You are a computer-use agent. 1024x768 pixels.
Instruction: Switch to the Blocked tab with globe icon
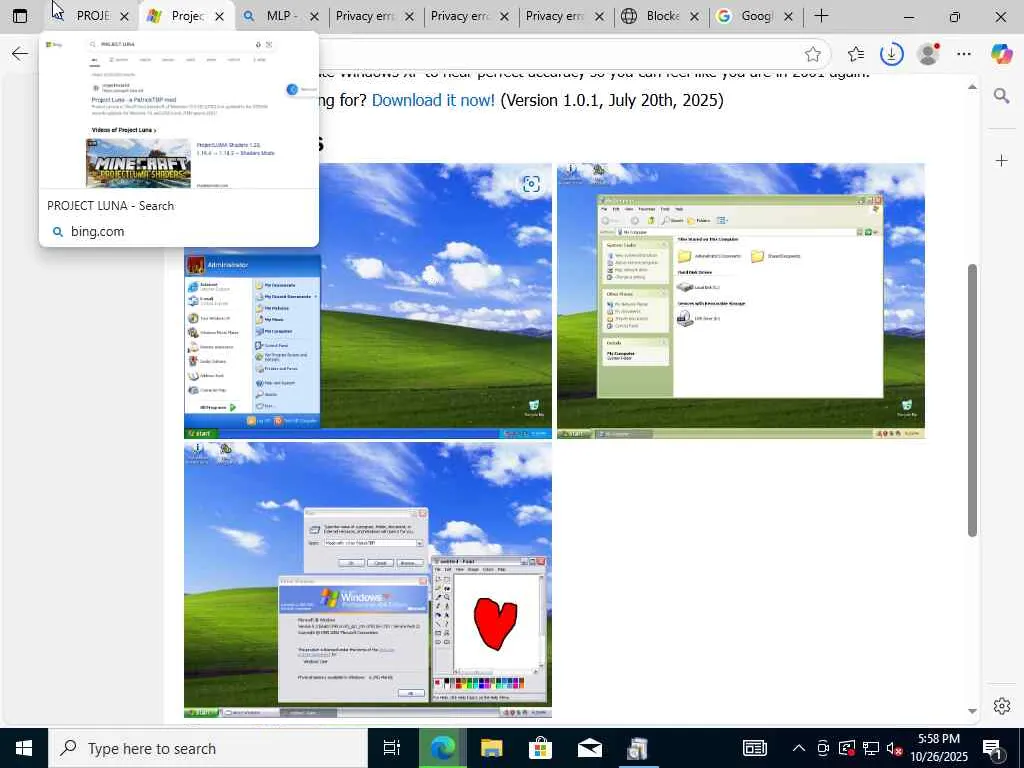(661, 16)
